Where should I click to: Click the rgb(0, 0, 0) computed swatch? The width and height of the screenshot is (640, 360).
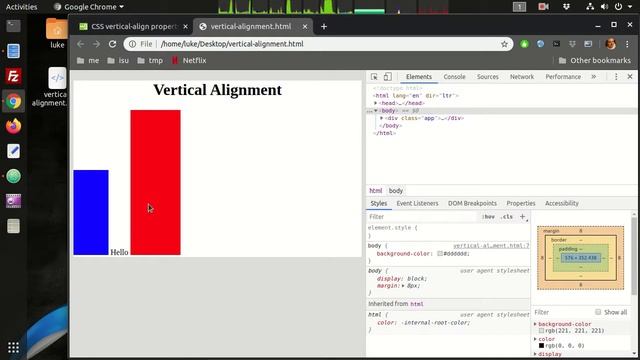pos(541,346)
